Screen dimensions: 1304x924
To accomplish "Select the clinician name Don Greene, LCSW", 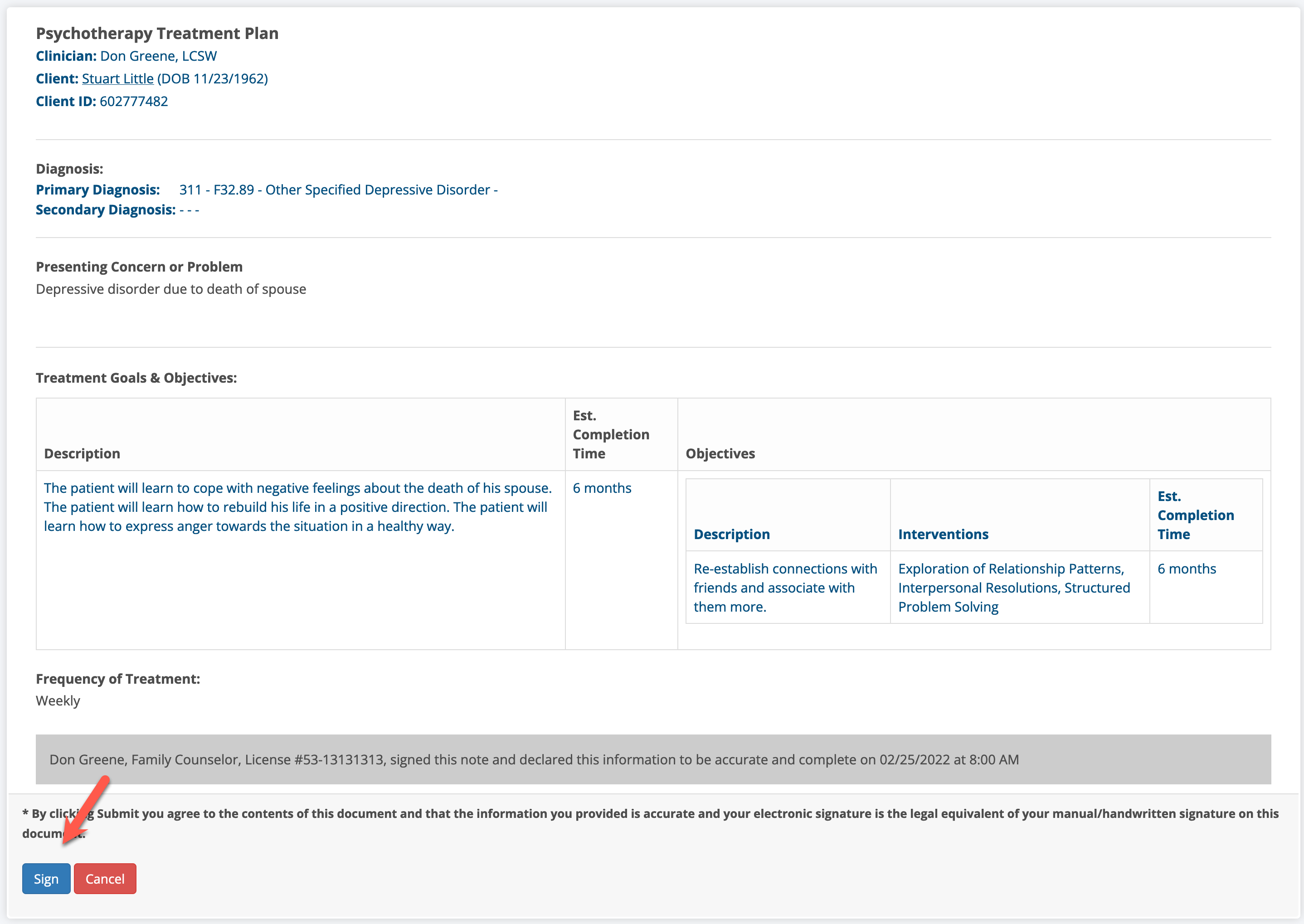I will [158, 56].
